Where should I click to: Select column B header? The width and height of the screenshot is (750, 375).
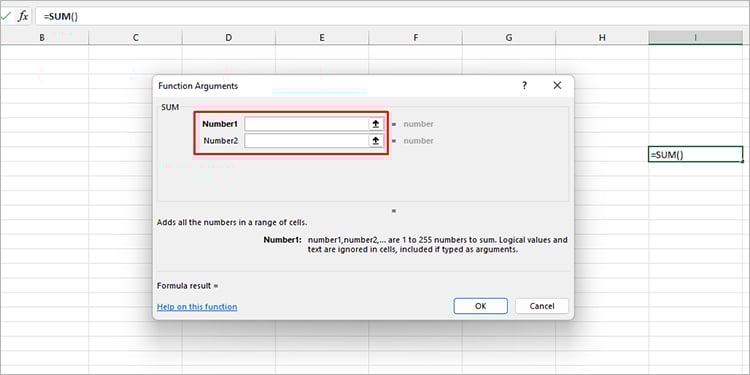pyautogui.click(x=42, y=37)
